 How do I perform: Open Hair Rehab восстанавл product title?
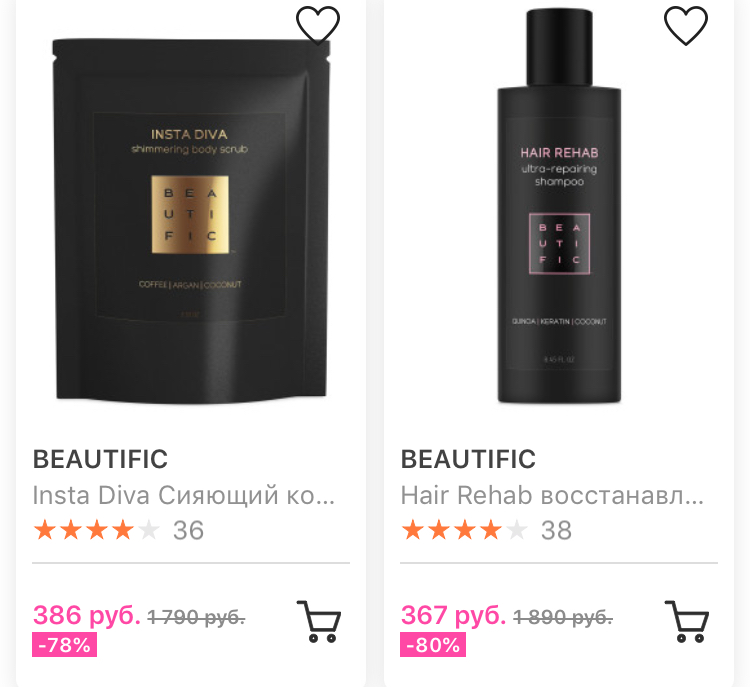click(552, 495)
